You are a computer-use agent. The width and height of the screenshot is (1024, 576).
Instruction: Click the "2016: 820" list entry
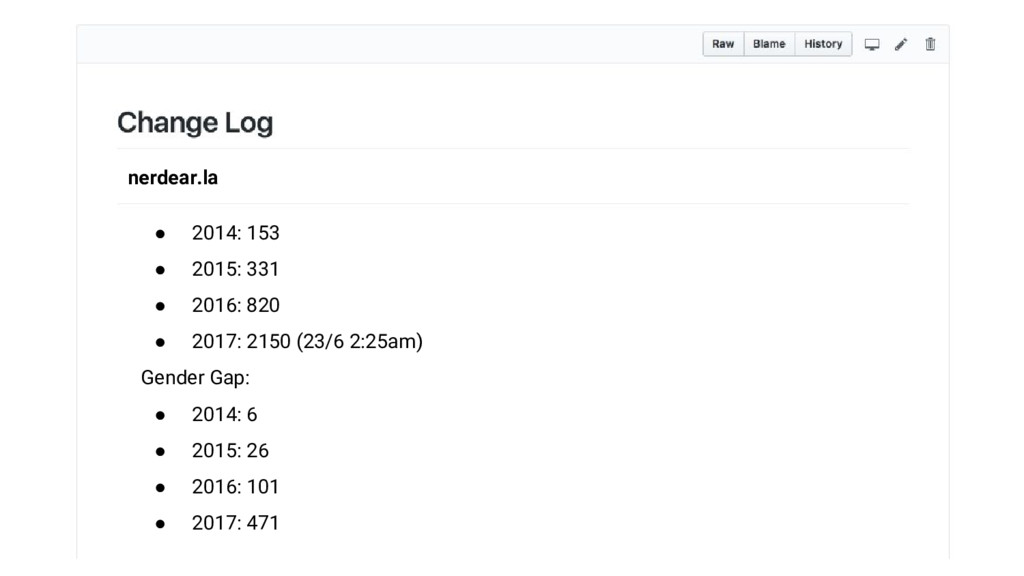pyautogui.click(x=236, y=305)
